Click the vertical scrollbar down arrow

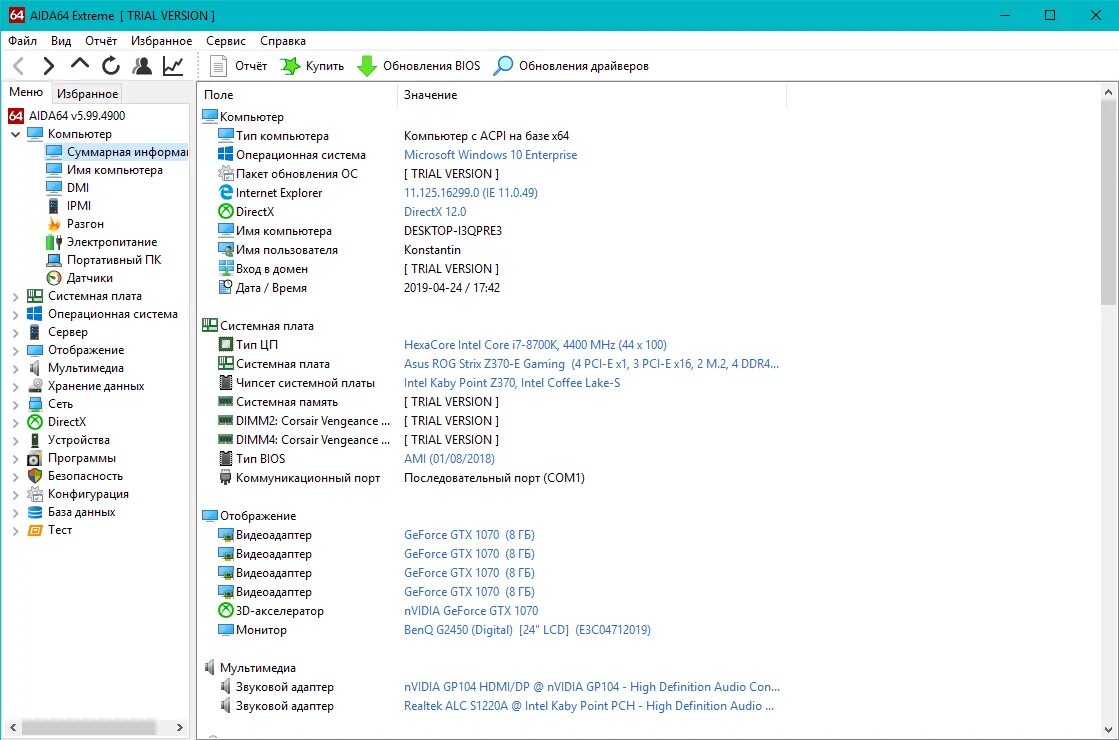(x=1108, y=730)
